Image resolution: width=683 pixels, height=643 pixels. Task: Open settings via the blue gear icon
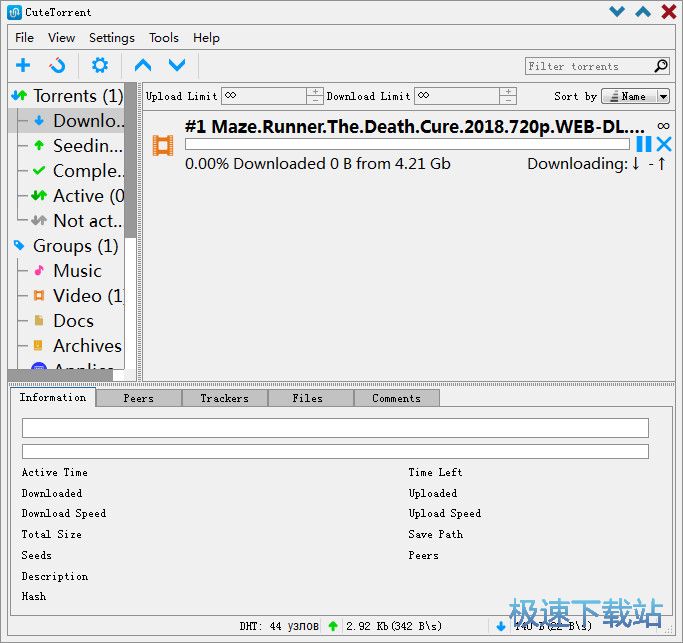(100, 66)
